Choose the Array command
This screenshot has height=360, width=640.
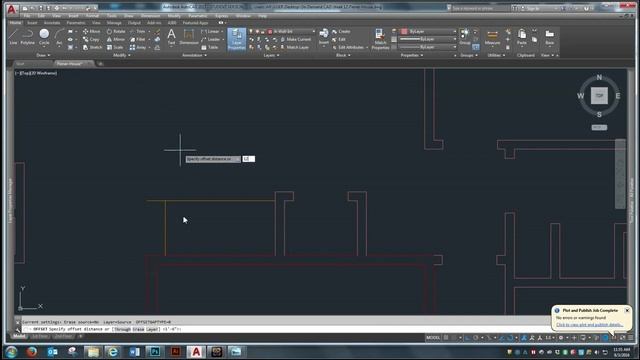tap(138, 47)
